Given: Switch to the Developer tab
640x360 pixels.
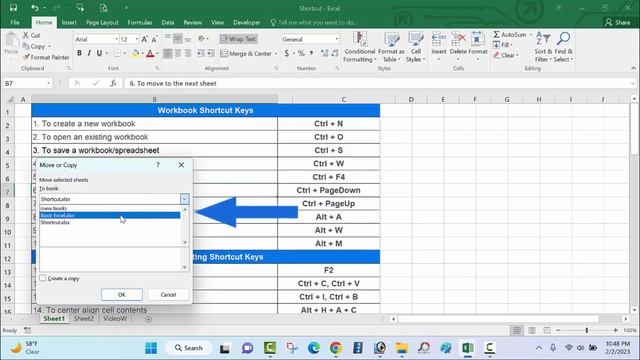Looking at the screenshot, I should pyautogui.click(x=247, y=22).
